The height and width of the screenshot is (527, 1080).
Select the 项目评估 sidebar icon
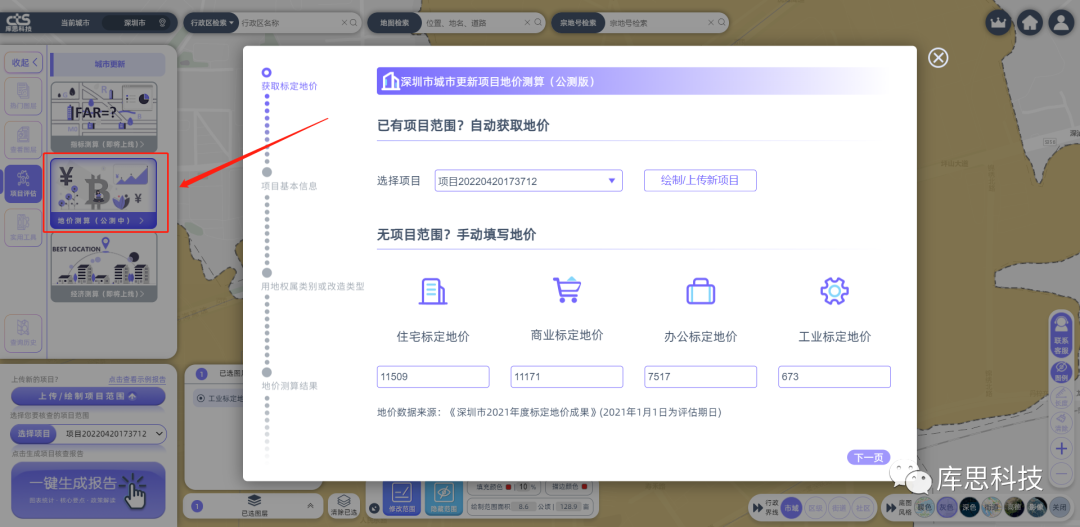point(23,183)
